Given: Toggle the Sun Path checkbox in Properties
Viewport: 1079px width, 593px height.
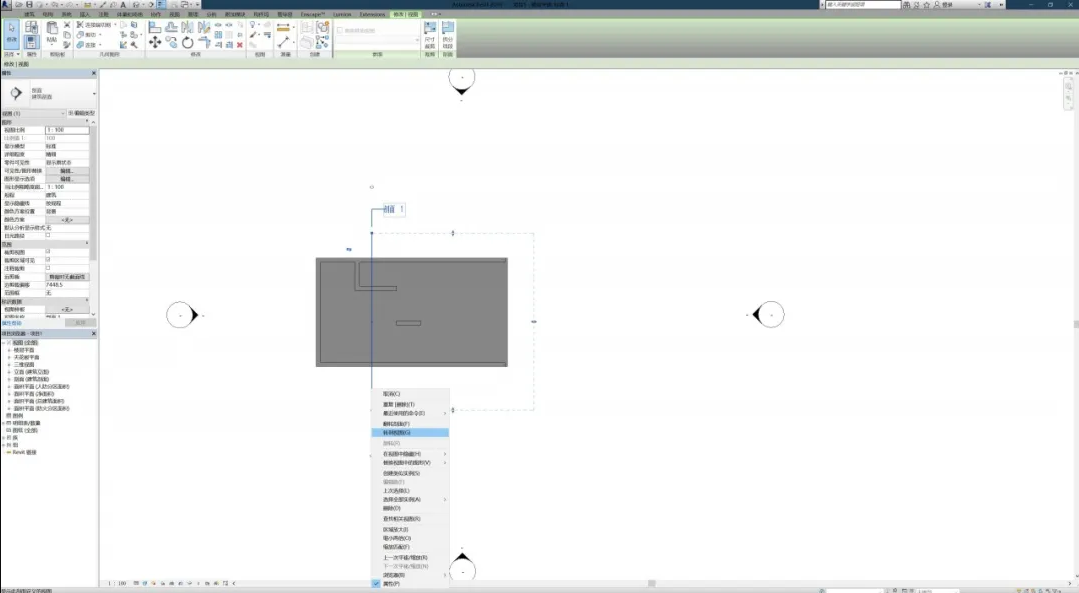Looking at the screenshot, I should [47, 235].
